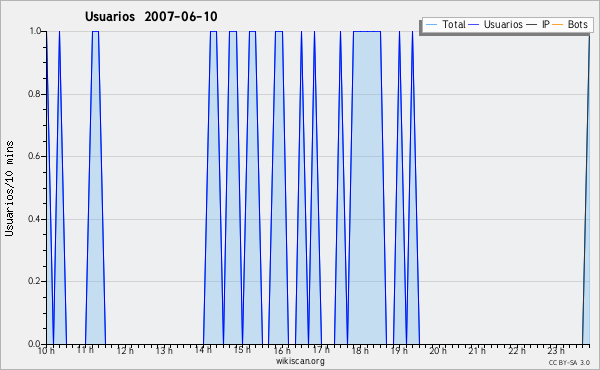Click the 'wikiscan.org' label below chart
600x370 pixels.
pyautogui.click(x=300, y=361)
